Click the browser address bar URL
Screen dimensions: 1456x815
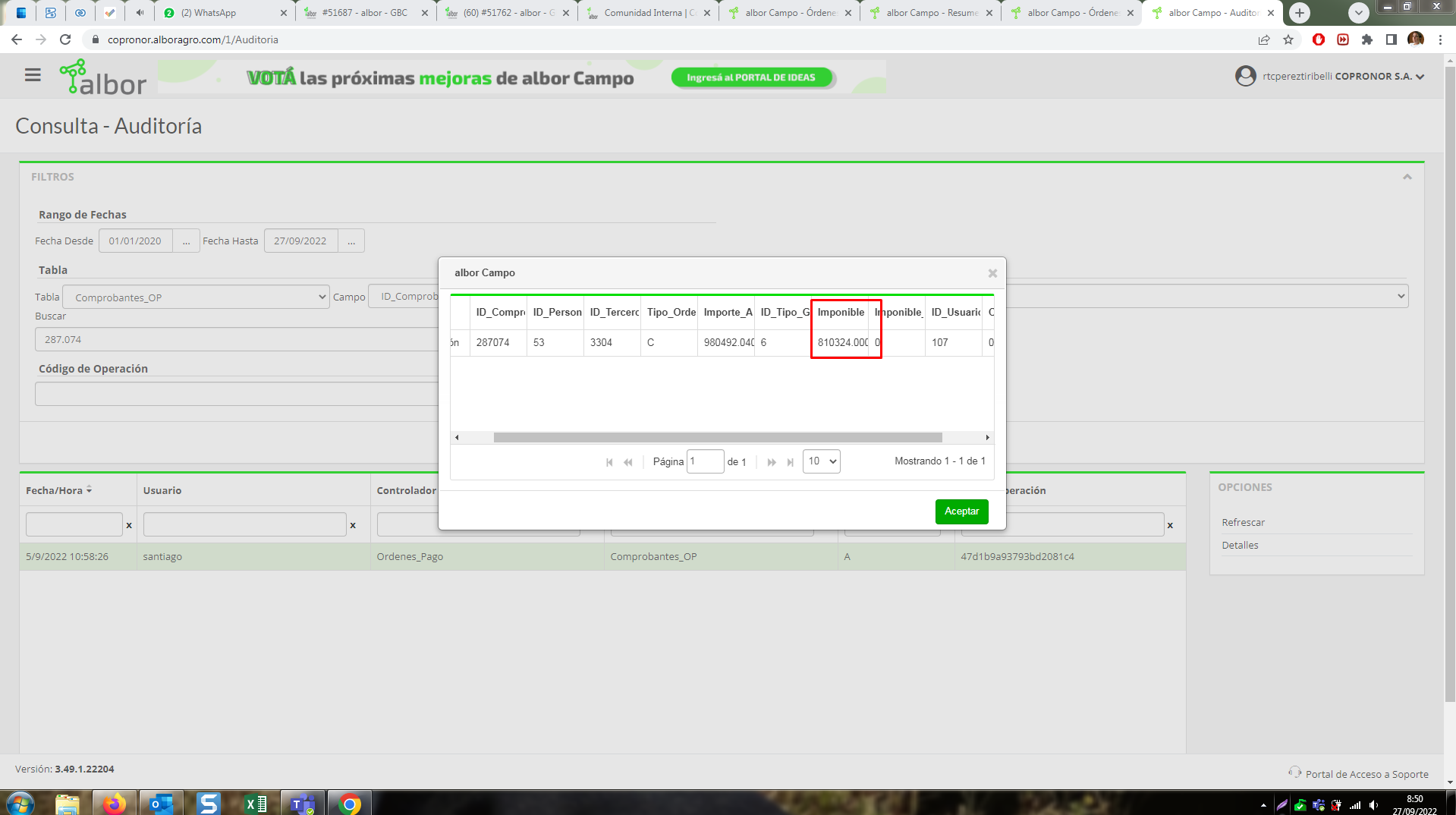193,39
